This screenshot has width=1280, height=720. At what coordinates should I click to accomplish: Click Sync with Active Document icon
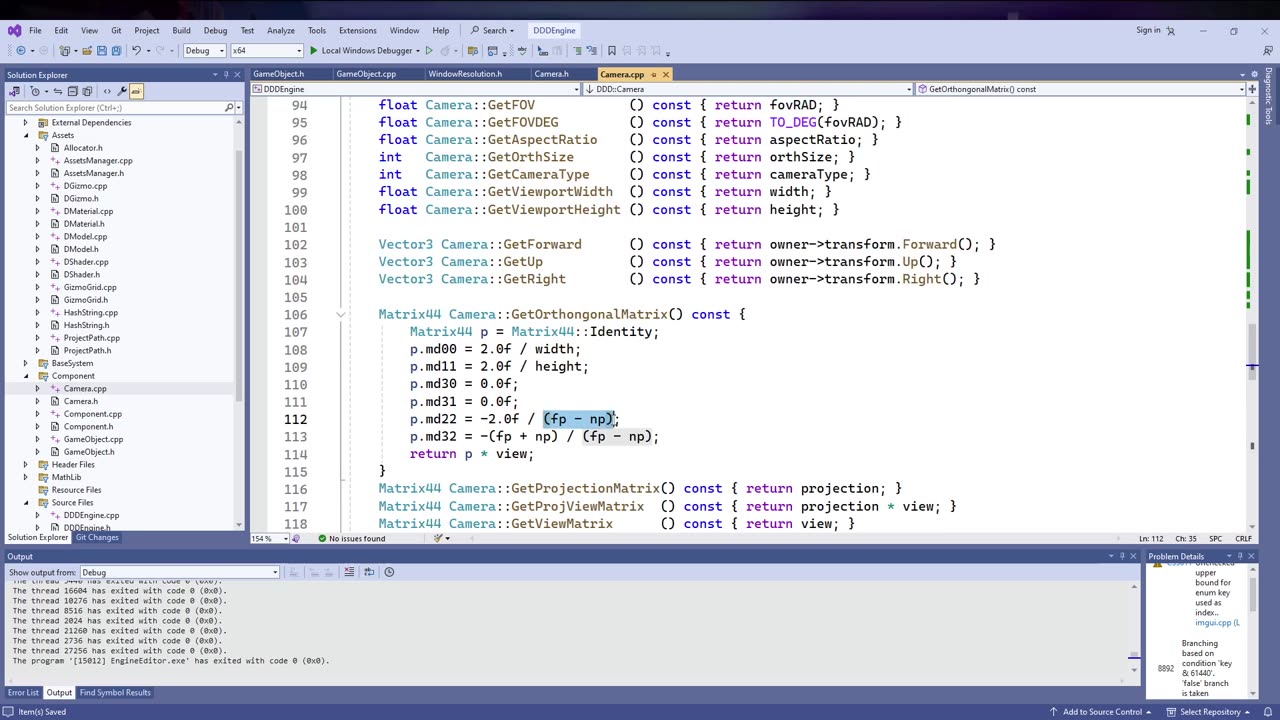tap(56, 91)
